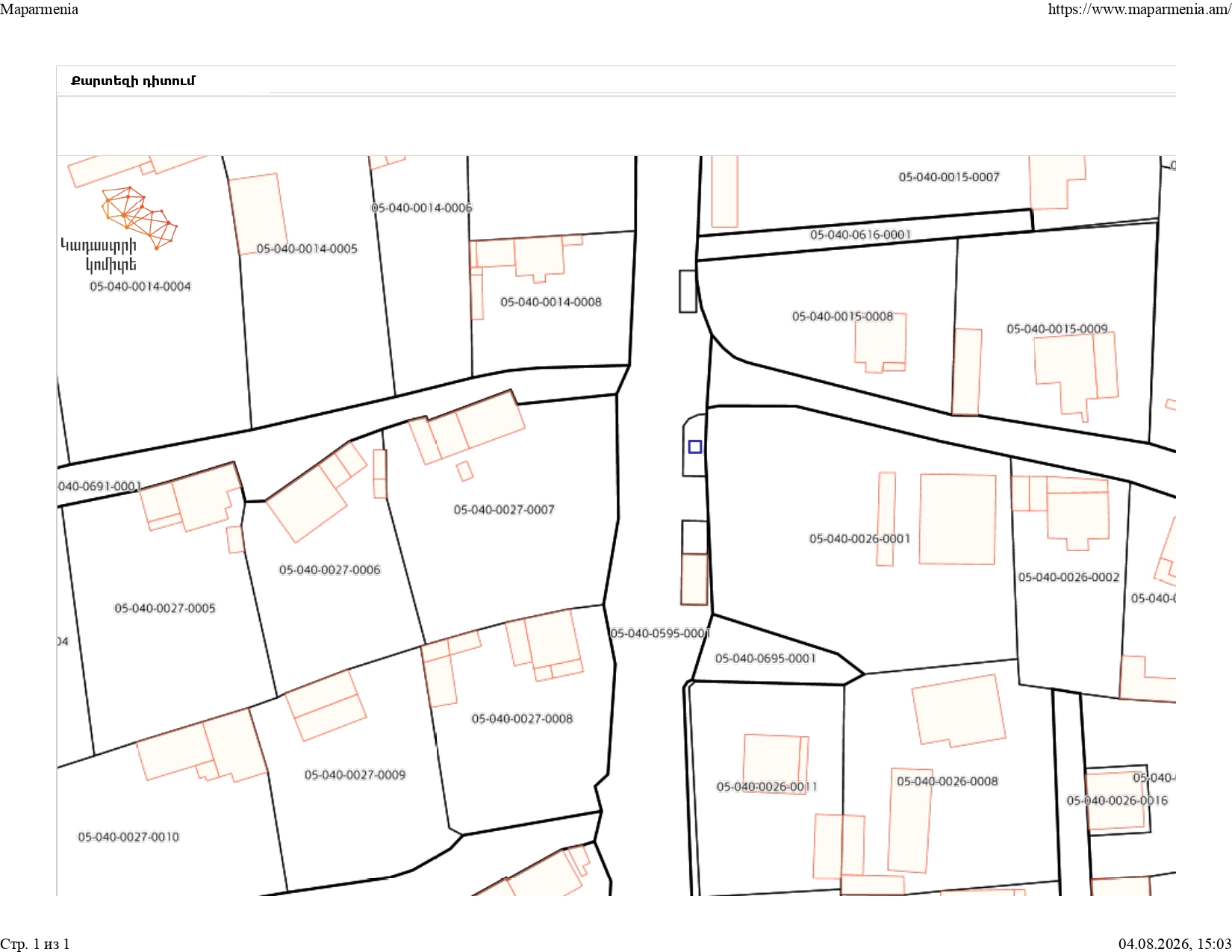Select parcel label 05-040-0616-0001
1232x952 pixels.
coord(861,234)
